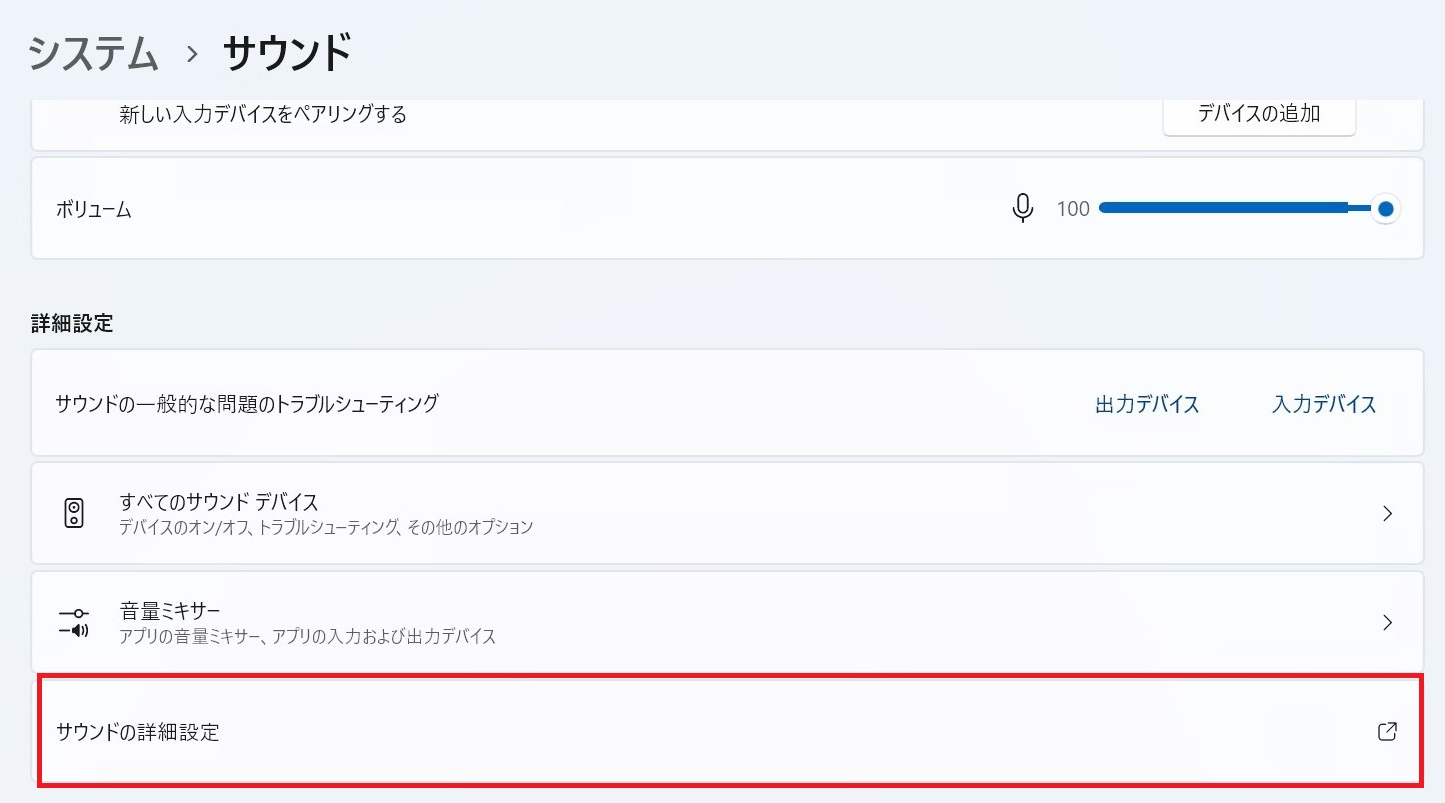Expand 音量ミキサー using its right chevron

(x=1387, y=622)
